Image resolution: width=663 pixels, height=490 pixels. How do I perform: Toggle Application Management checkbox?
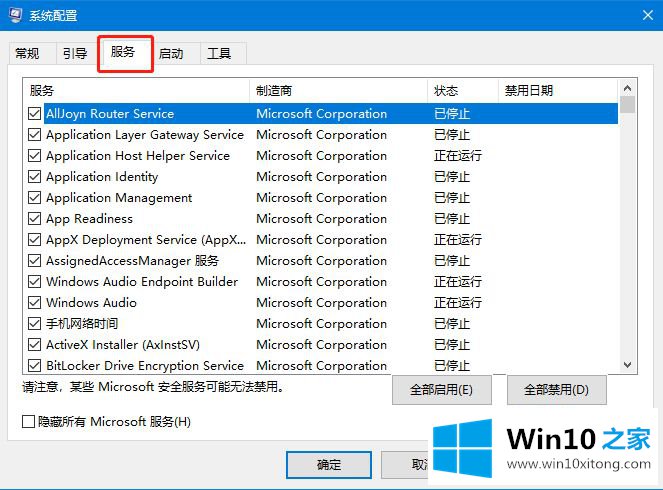[x=34, y=197]
